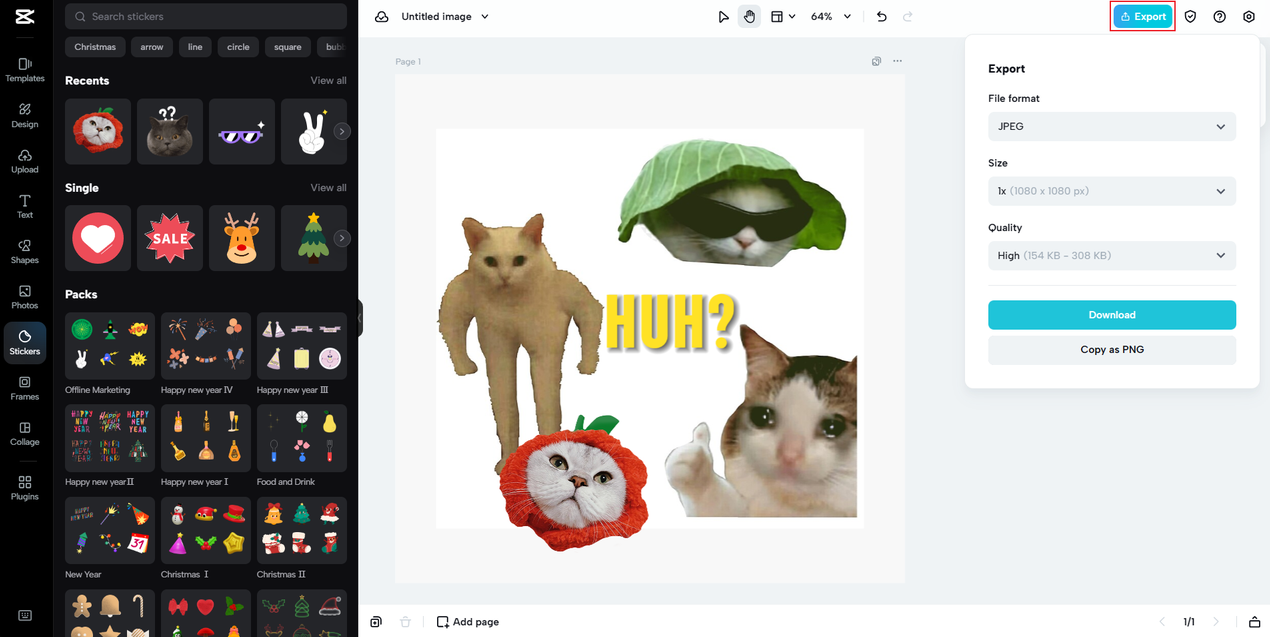Image resolution: width=1270 pixels, height=637 pixels.
Task: Open the help question mark icon
Action: coord(1219,17)
